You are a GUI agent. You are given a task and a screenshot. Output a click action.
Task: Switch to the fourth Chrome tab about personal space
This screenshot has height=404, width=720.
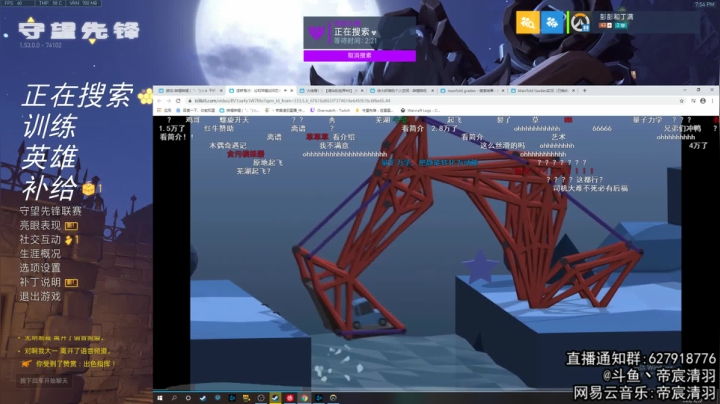coord(402,90)
